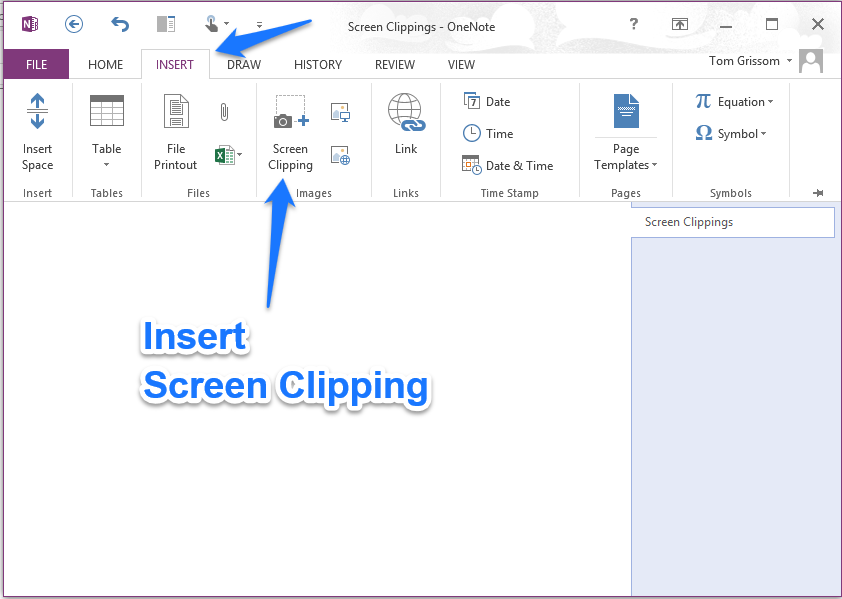Screen dimensions: 842x599
Task: Open Customize Quick Access Toolbar menu
Action: coord(259,25)
